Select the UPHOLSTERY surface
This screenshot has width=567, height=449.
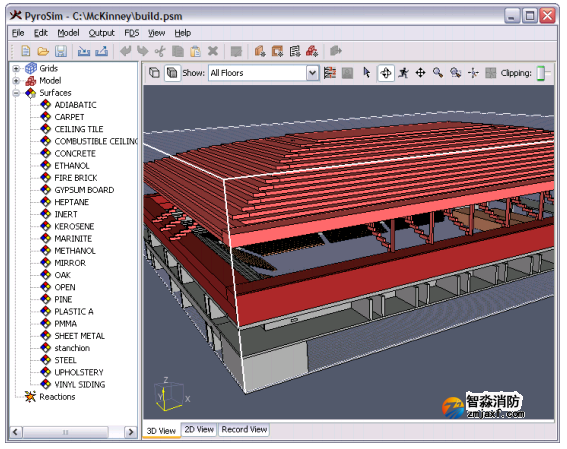click(79, 372)
